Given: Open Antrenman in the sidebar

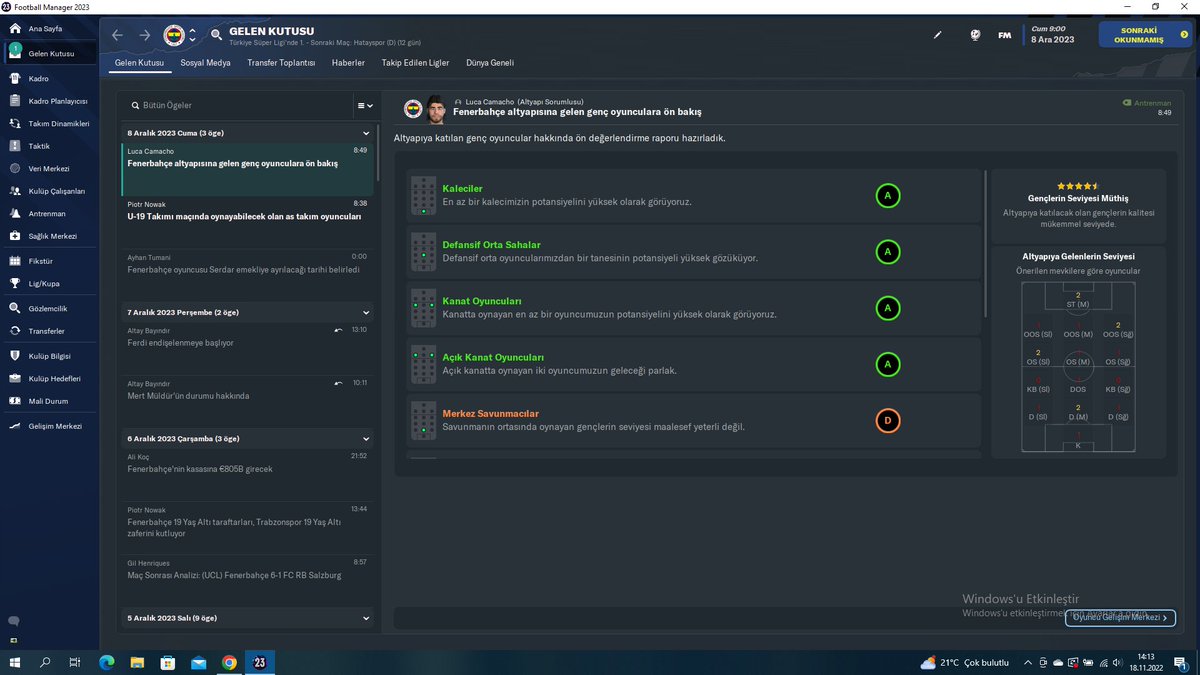Looking at the screenshot, I should pos(49,214).
